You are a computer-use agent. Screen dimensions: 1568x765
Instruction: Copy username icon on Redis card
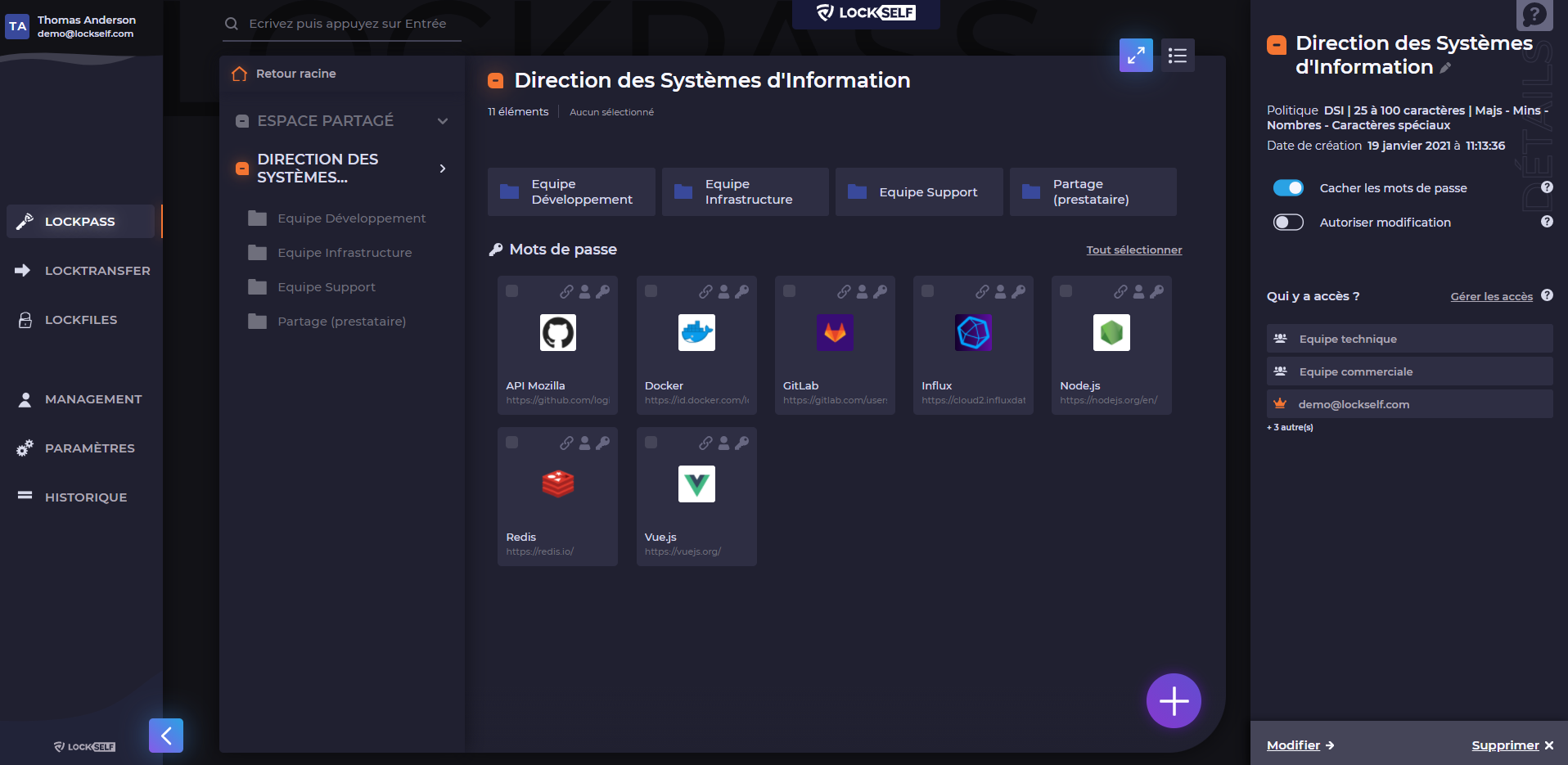[x=584, y=443]
